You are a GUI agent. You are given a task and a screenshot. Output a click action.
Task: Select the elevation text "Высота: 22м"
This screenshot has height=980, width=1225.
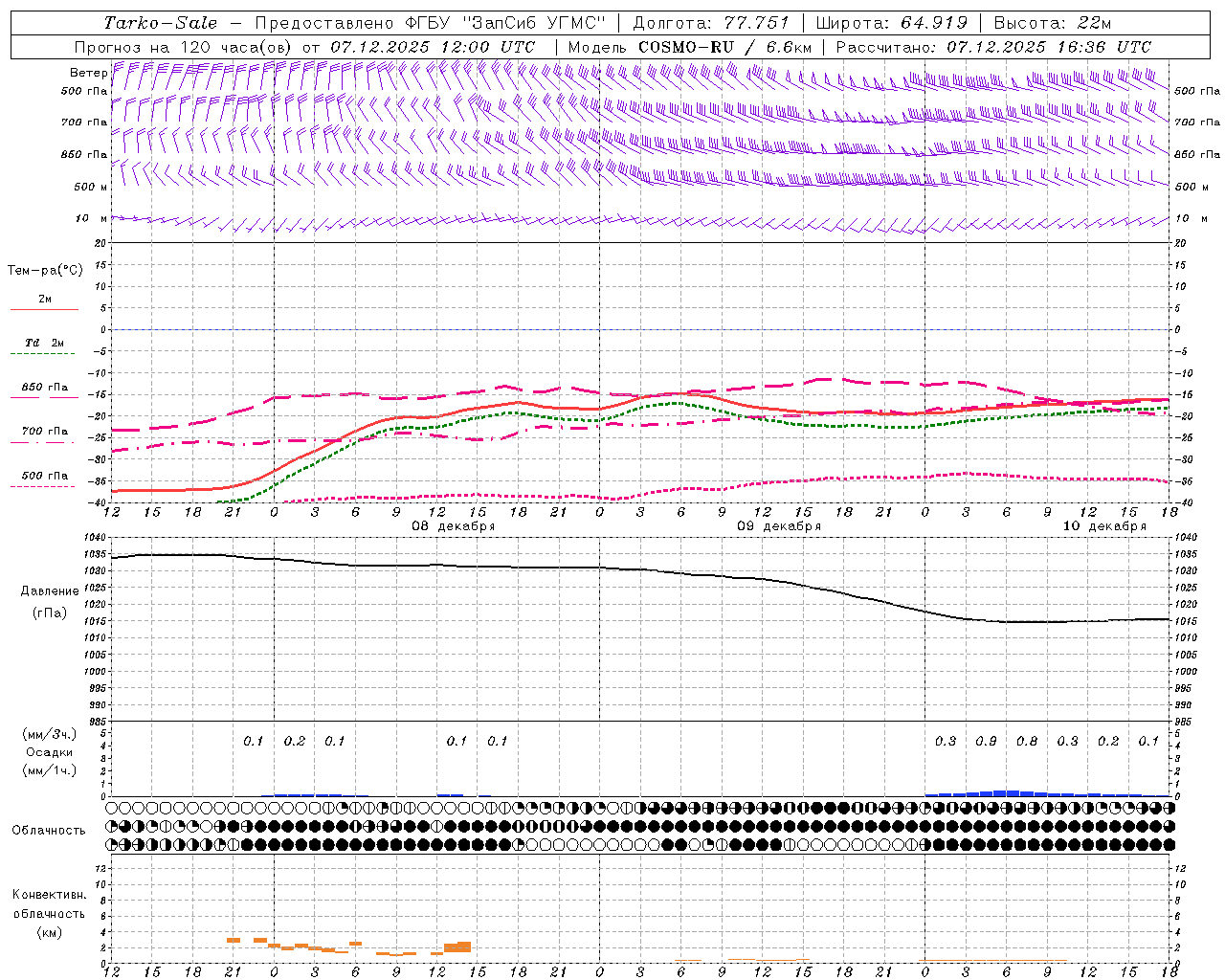(x=1053, y=23)
